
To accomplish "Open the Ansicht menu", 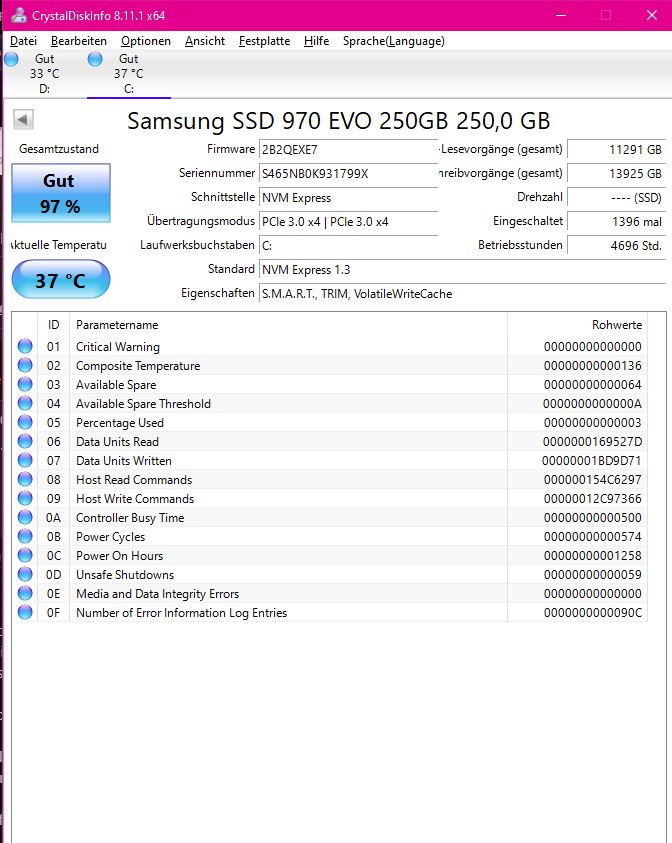I will [x=205, y=41].
